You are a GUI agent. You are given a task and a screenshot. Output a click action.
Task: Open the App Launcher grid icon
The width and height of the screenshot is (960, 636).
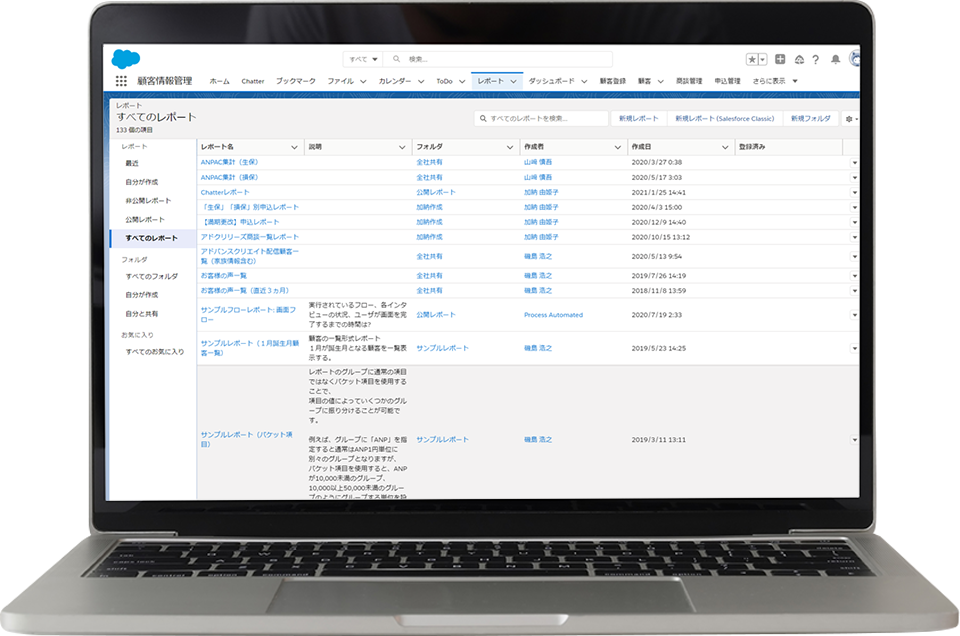121,81
